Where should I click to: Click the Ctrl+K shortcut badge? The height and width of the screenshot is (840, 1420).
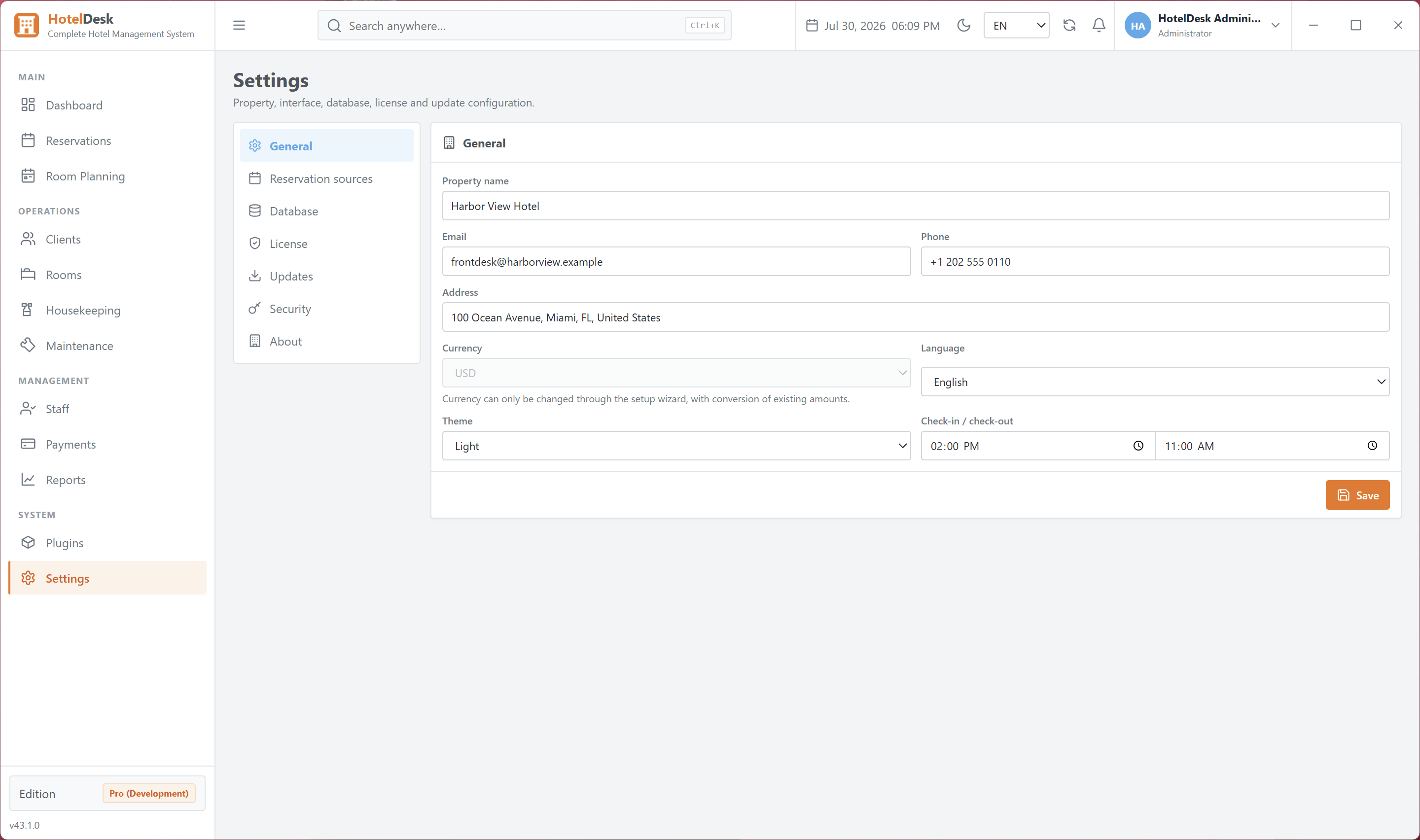tap(704, 26)
